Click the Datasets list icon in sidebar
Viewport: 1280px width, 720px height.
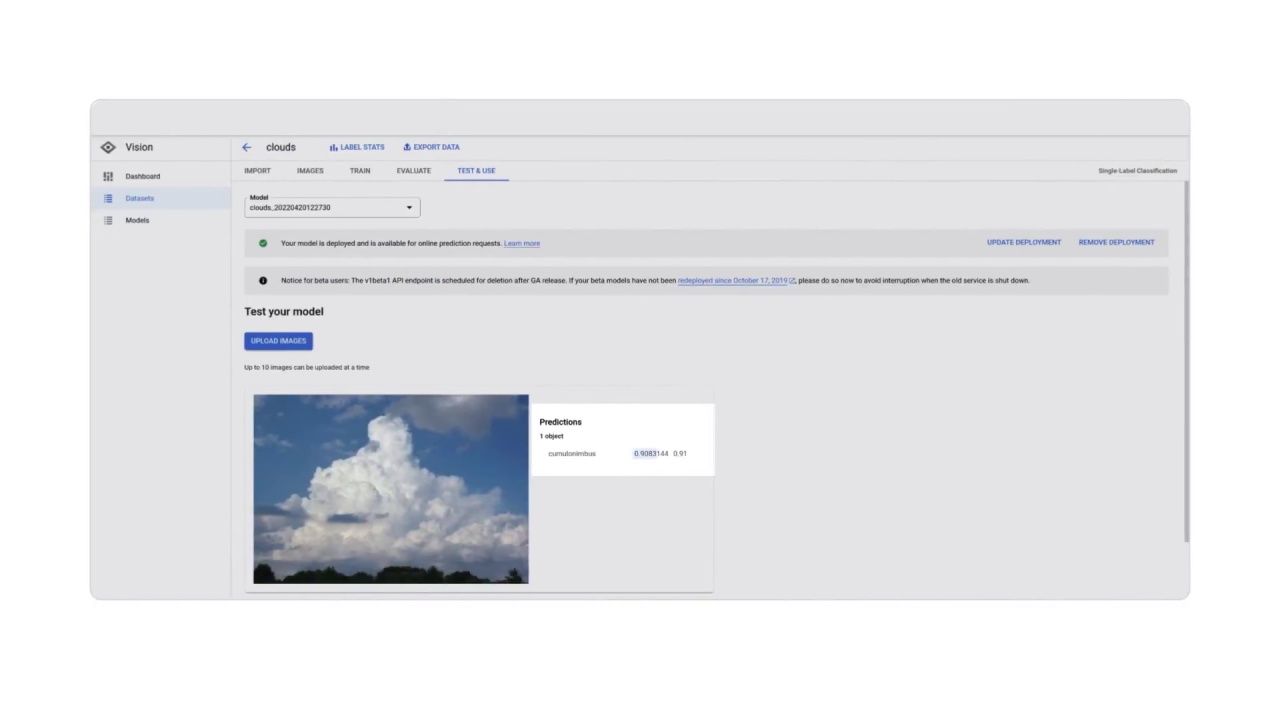(108, 198)
